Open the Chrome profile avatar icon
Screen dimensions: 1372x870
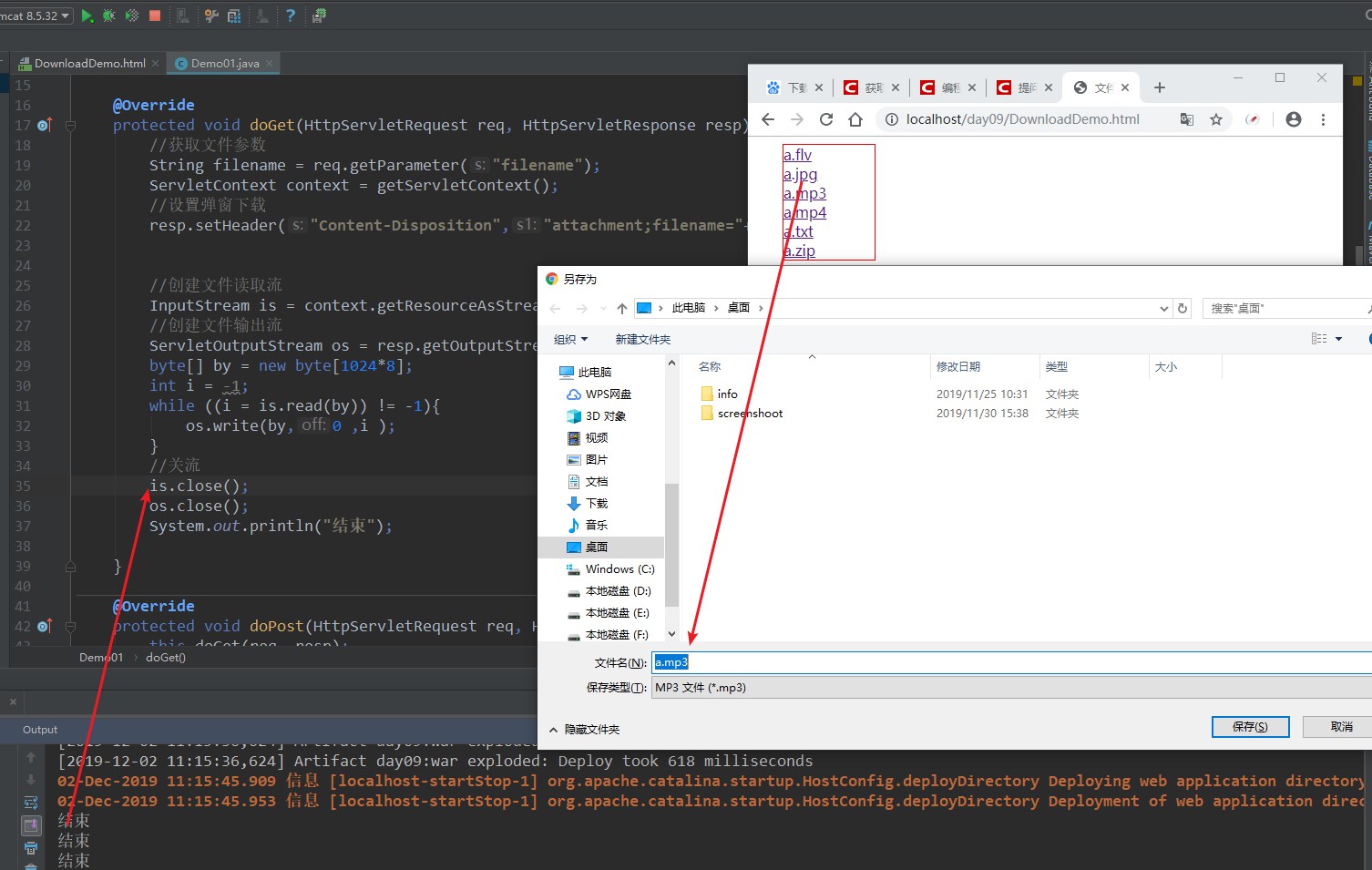(x=1294, y=119)
